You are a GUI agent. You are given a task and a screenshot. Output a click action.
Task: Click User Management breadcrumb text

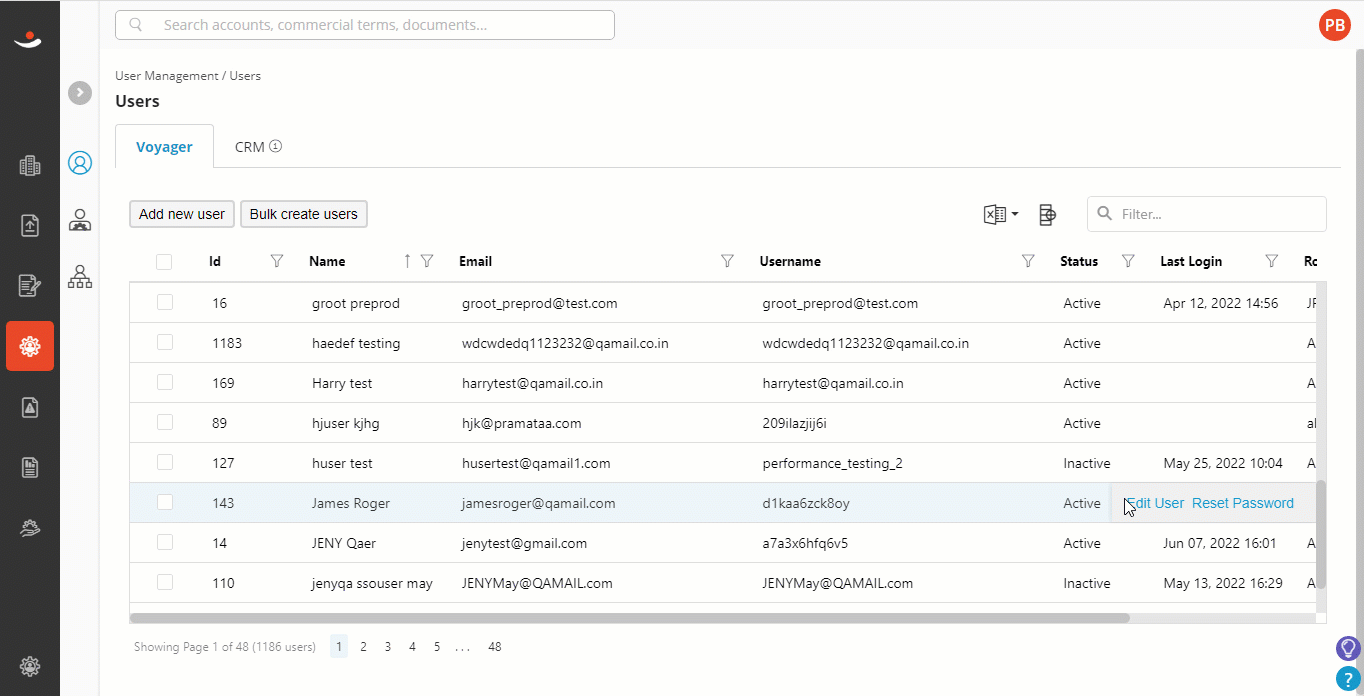[167, 76]
